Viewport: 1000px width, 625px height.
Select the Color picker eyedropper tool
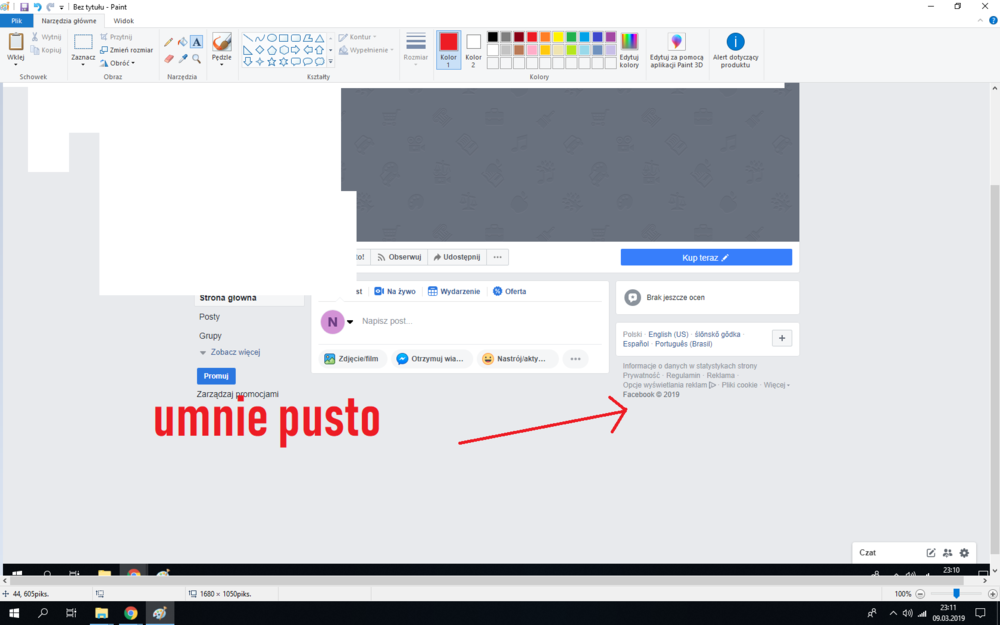coord(183,58)
